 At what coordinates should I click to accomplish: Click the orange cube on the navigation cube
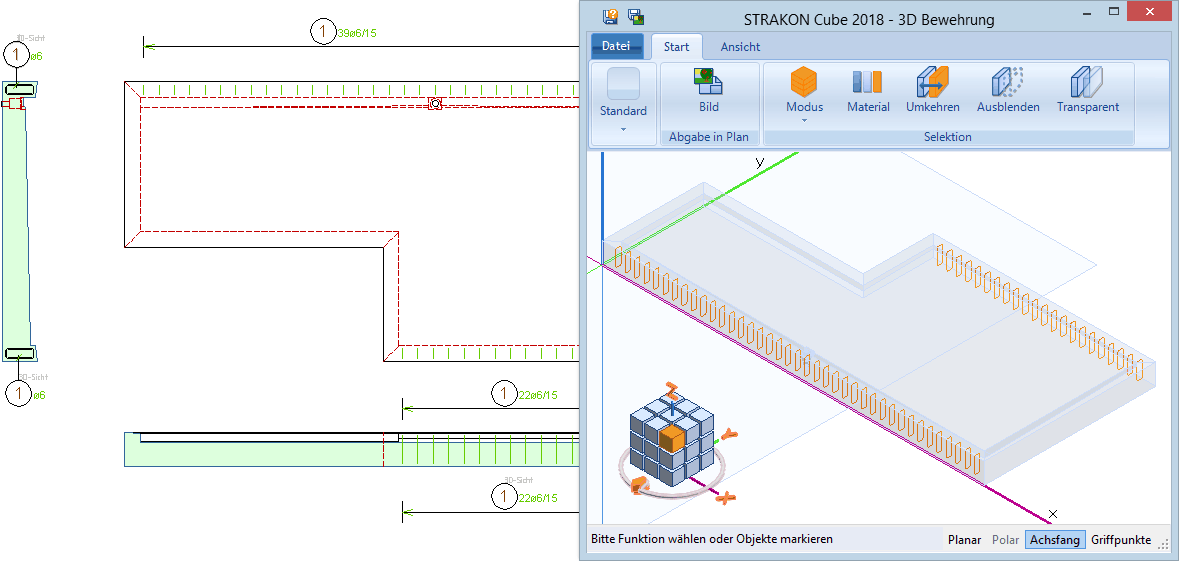(671, 438)
